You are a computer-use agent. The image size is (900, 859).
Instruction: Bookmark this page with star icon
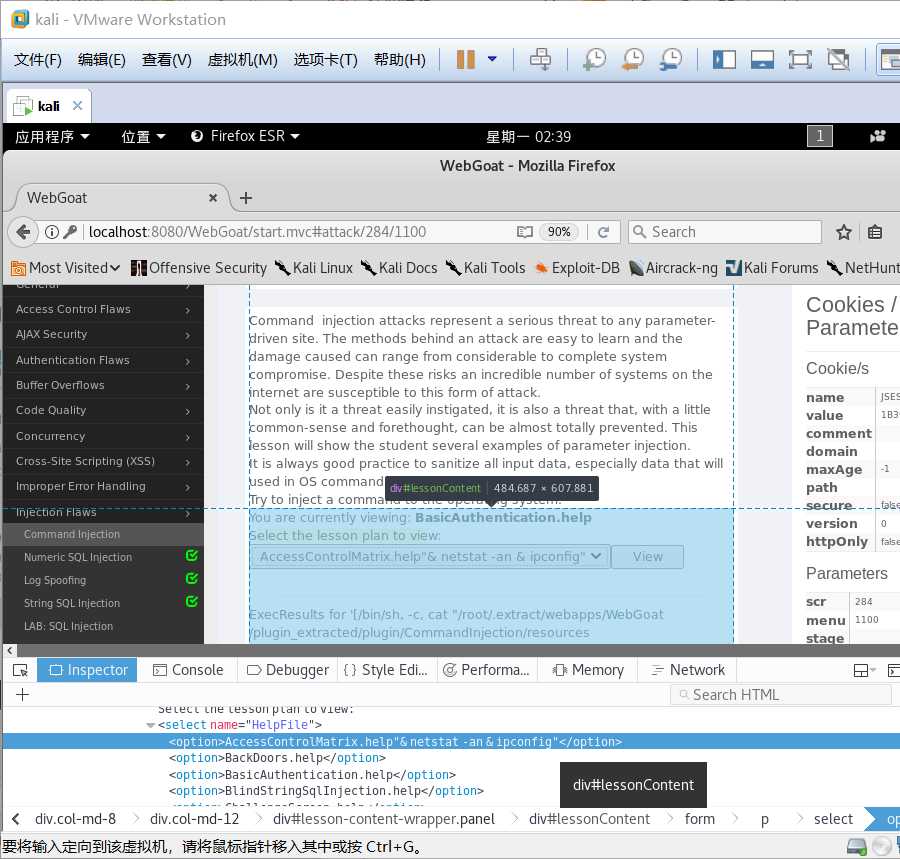click(844, 232)
